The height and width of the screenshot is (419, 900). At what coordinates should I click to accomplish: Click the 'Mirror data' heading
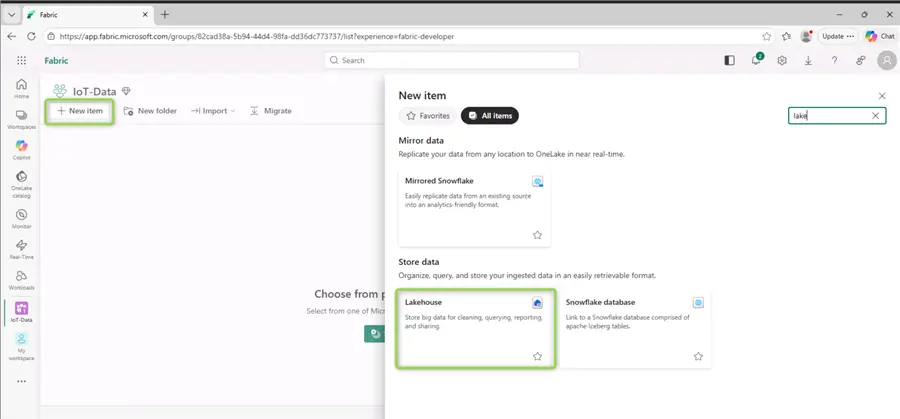click(421, 140)
